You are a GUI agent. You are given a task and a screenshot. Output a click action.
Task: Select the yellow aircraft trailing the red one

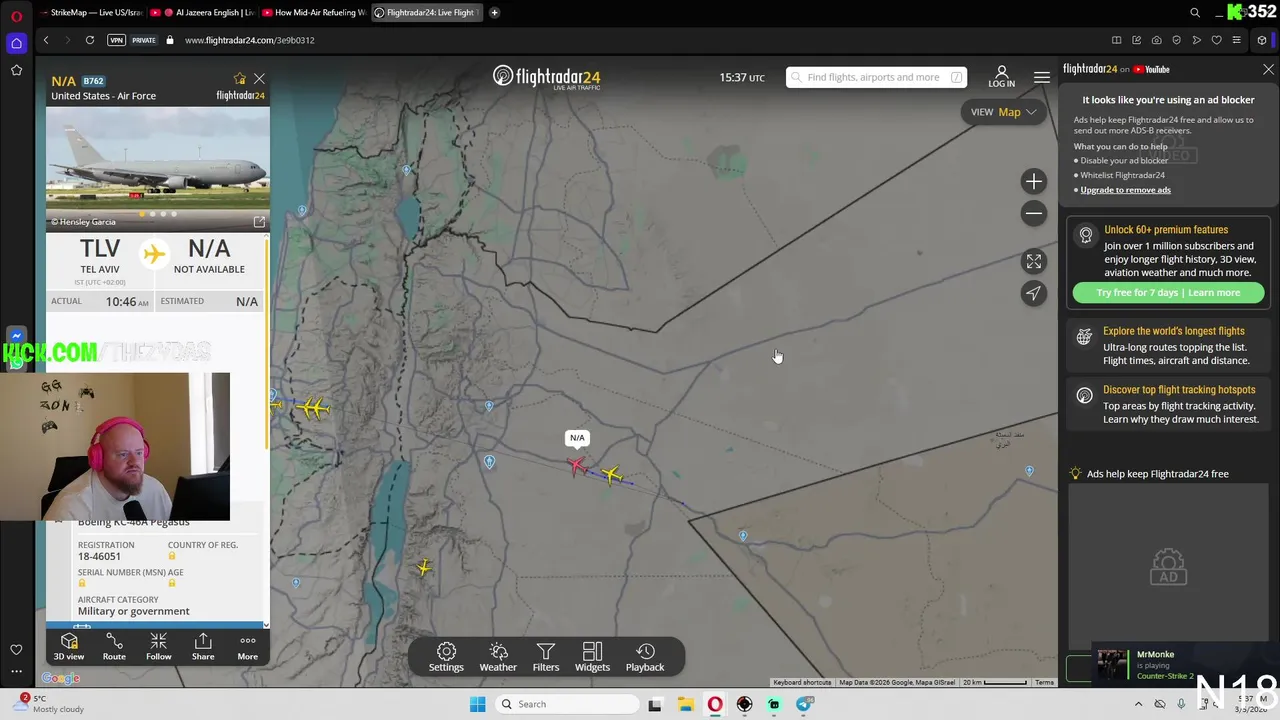click(x=612, y=475)
